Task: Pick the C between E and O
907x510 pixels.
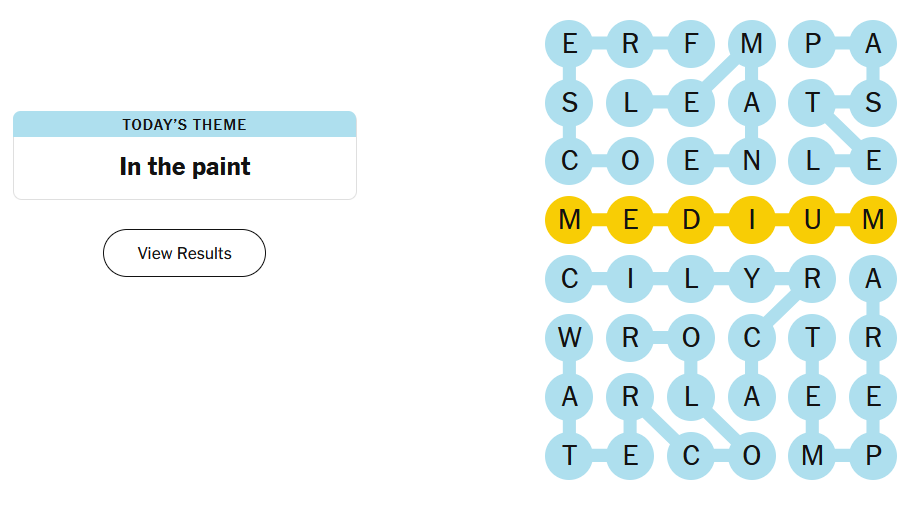Action: pos(691,456)
